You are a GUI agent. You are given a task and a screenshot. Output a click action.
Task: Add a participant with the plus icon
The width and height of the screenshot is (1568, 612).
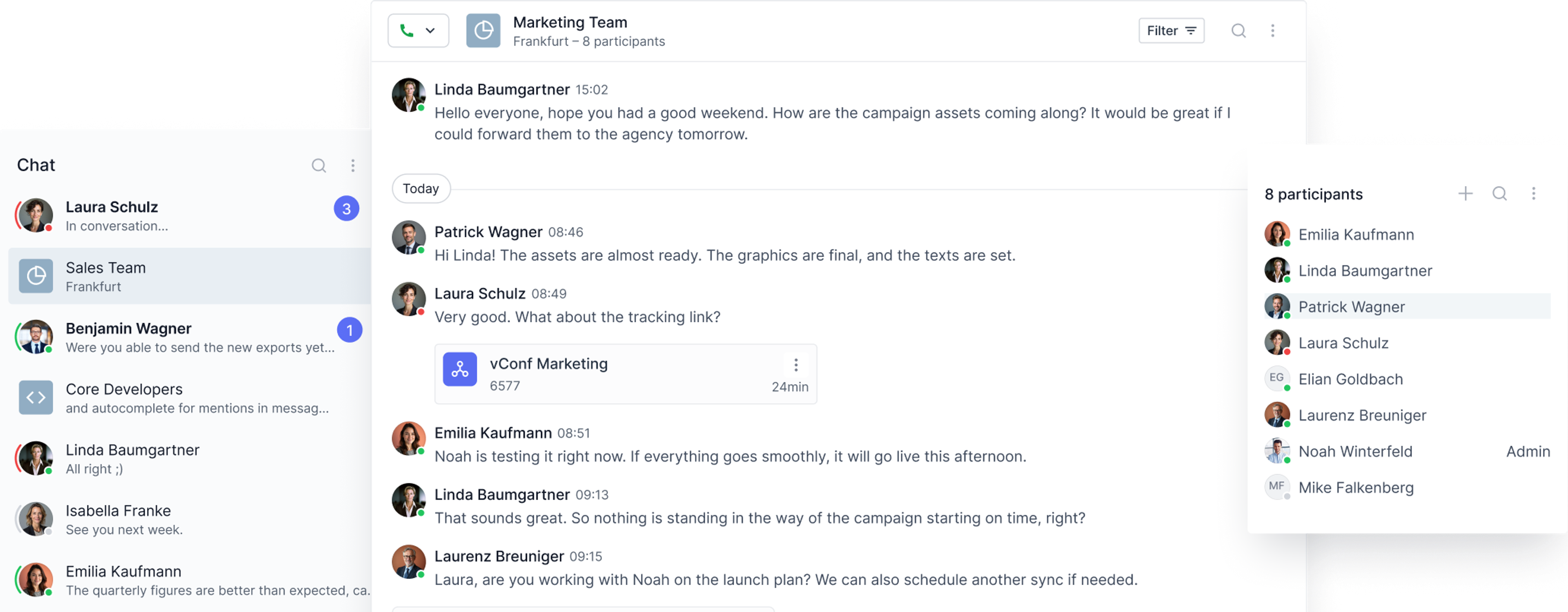click(x=1465, y=193)
